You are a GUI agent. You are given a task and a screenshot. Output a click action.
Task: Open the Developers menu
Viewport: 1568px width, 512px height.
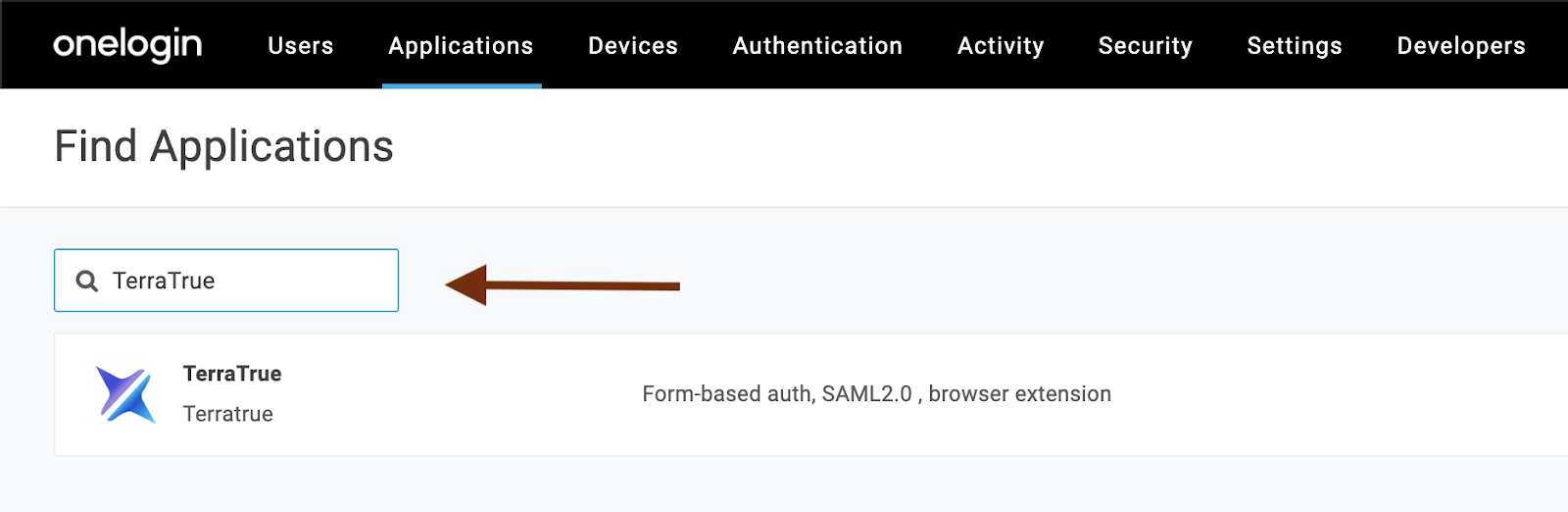pyautogui.click(x=1461, y=46)
